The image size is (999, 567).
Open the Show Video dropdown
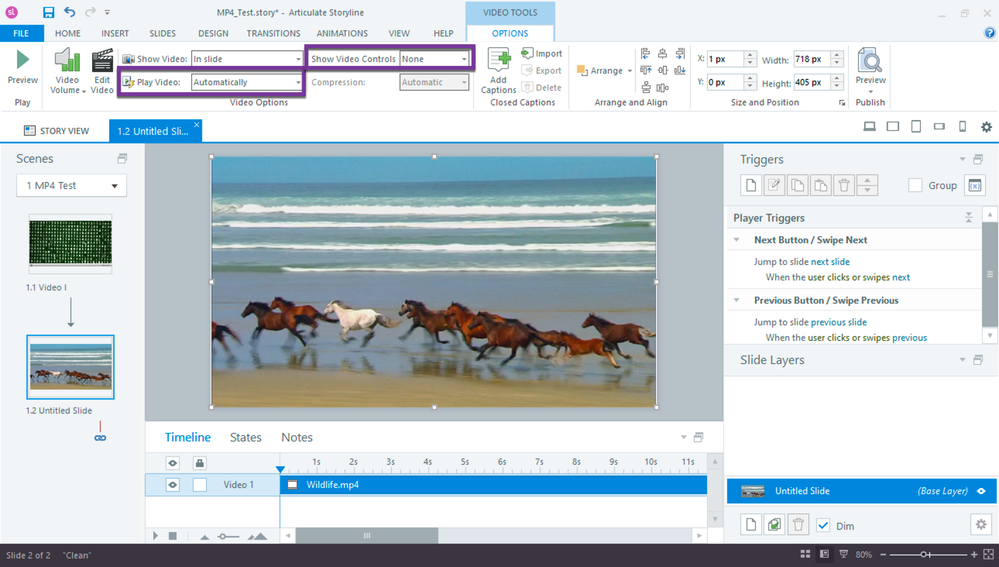[x=247, y=59]
